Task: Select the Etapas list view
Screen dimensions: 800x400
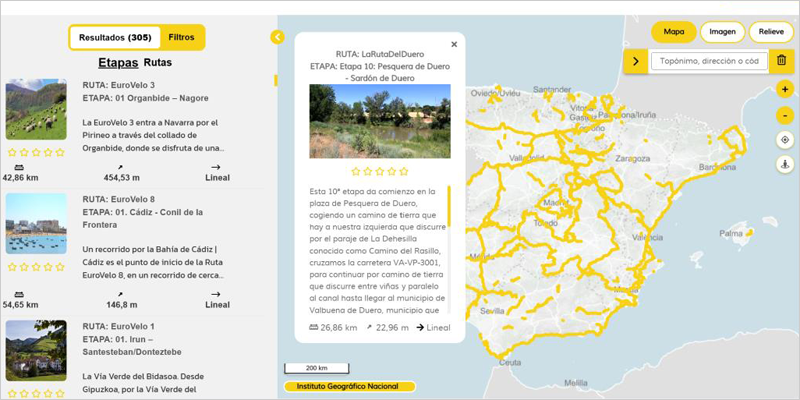Action: 118,63
